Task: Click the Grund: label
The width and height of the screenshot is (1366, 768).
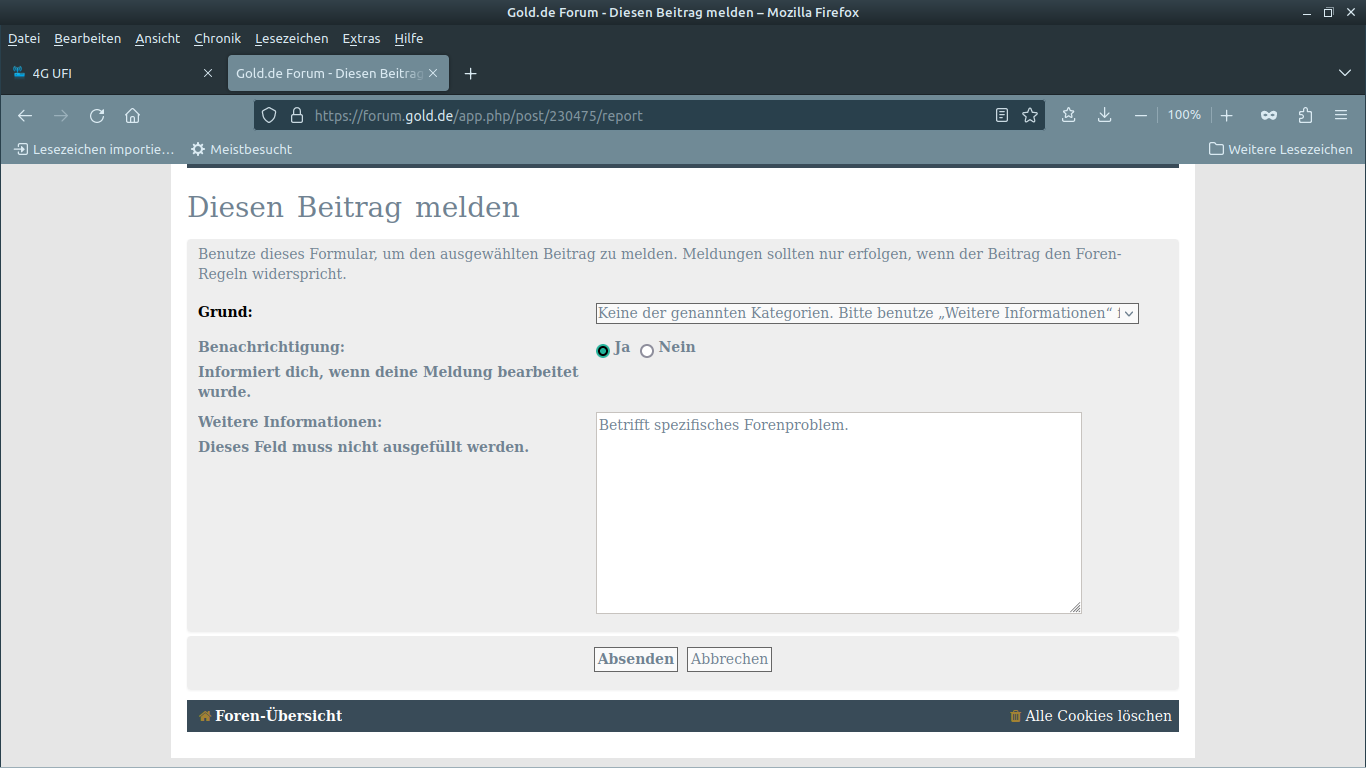Action: [x=226, y=312]
